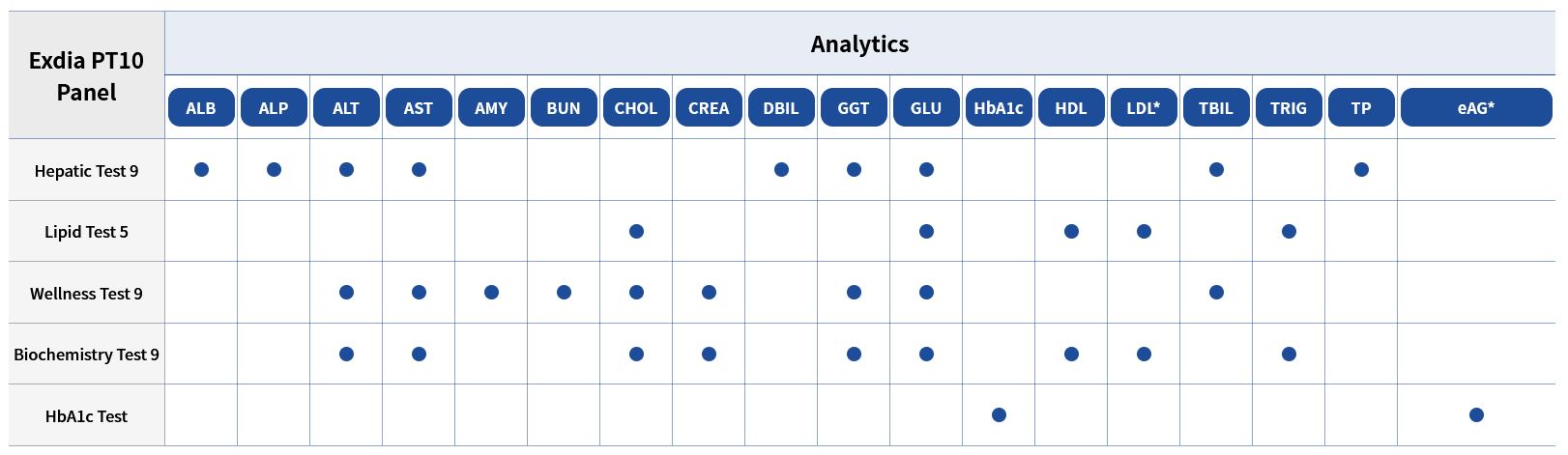Viewport: 1568px width, 455px height.
Task: Click the TRIG column pill
Action: pos(1288,107)
